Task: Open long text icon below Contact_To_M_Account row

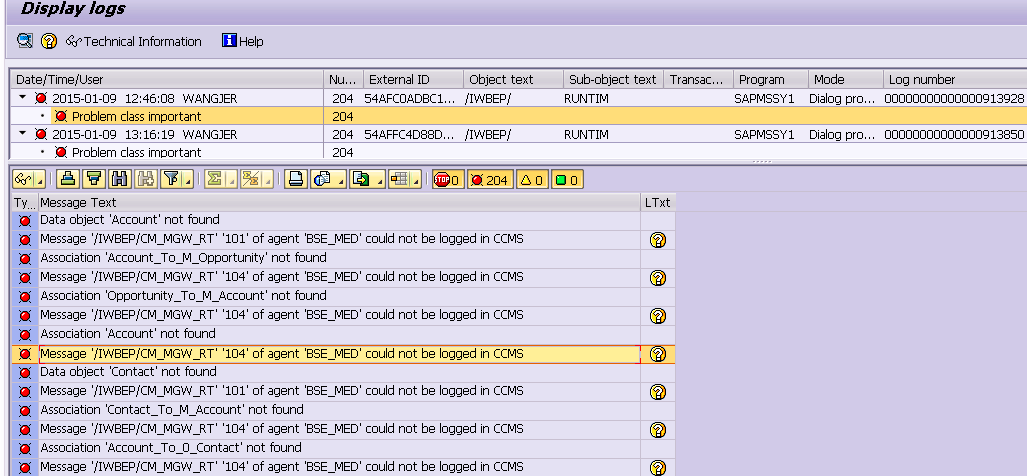Action: coord(658,430)
